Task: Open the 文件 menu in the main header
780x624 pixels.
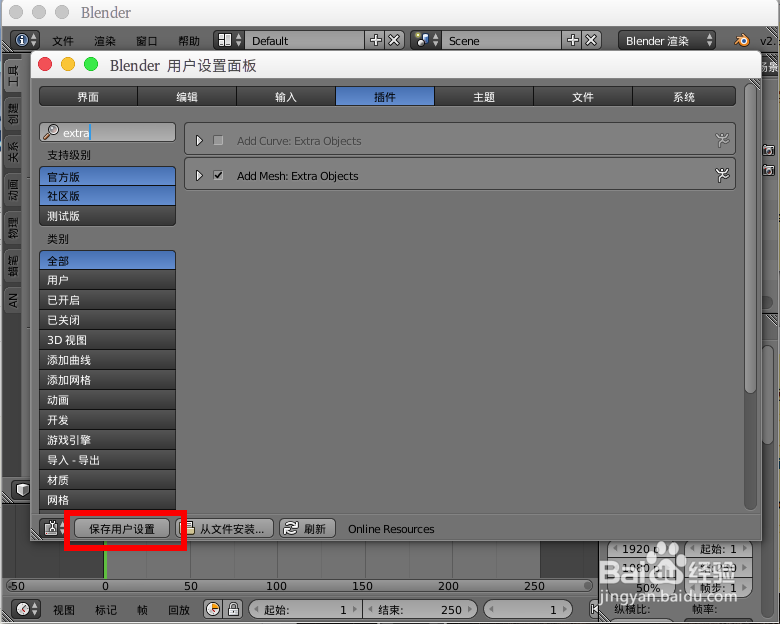Action: coord(63,41)
